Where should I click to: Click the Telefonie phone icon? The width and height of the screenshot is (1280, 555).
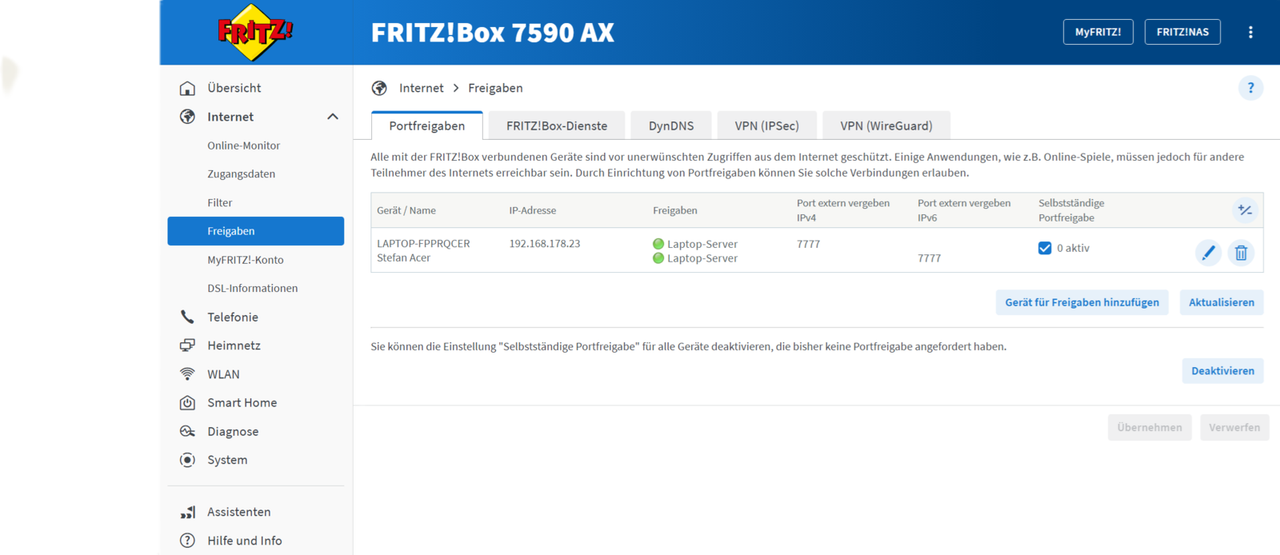point(187,317)
